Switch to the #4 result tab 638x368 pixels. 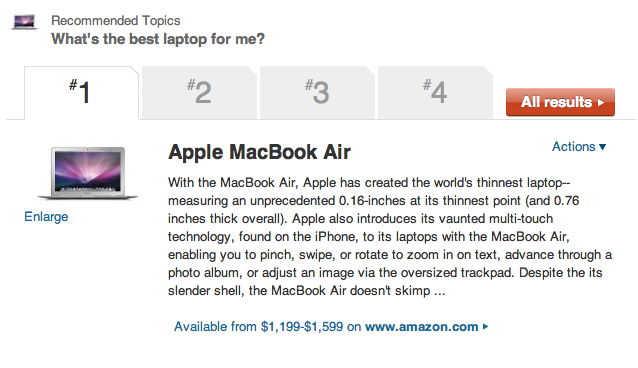click(435, 93)
